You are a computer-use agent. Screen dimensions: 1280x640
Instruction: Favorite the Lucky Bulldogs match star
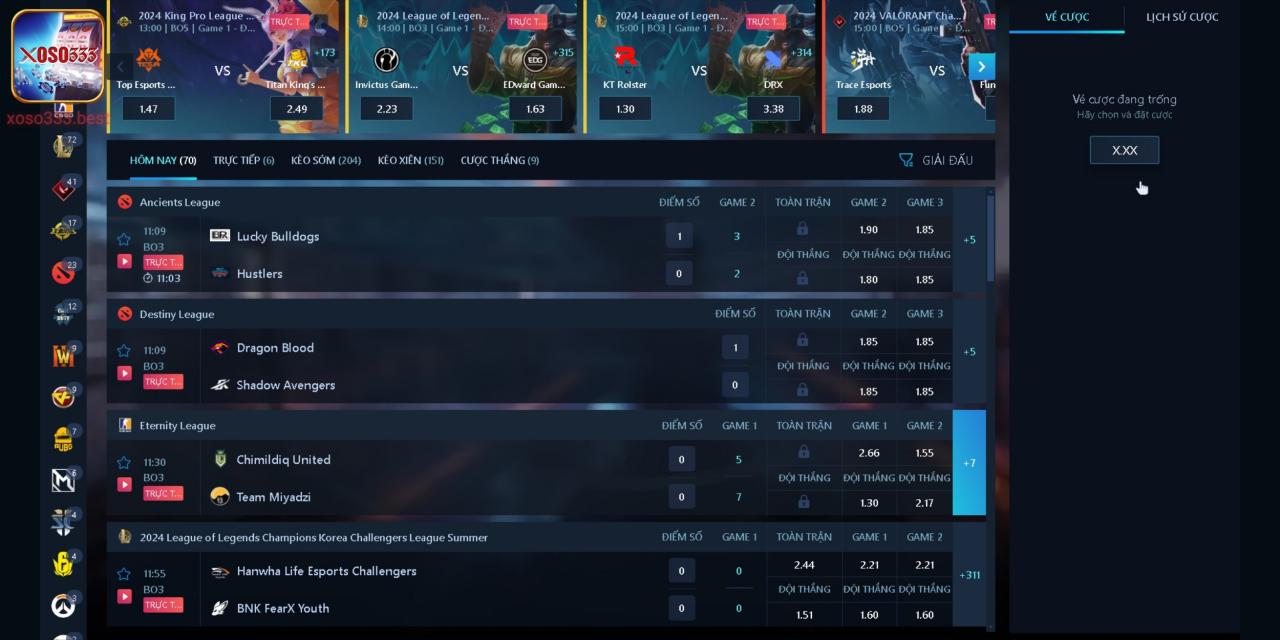(x=124, y=239)
